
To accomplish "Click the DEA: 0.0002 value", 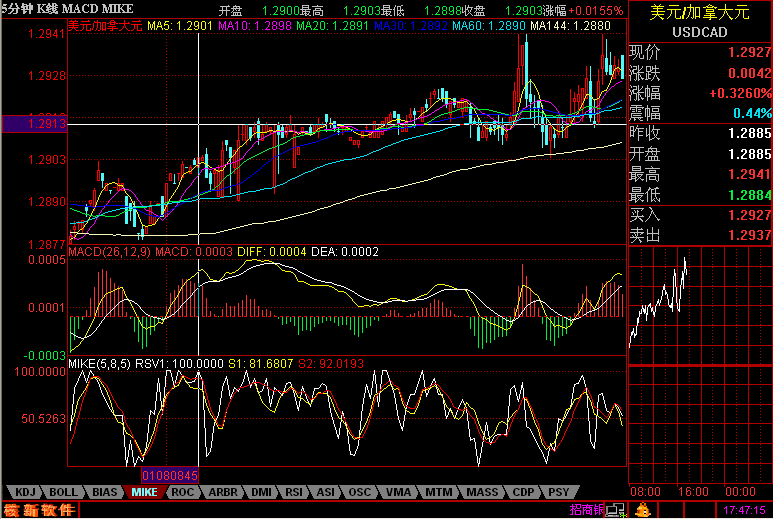I will (345, 252).
